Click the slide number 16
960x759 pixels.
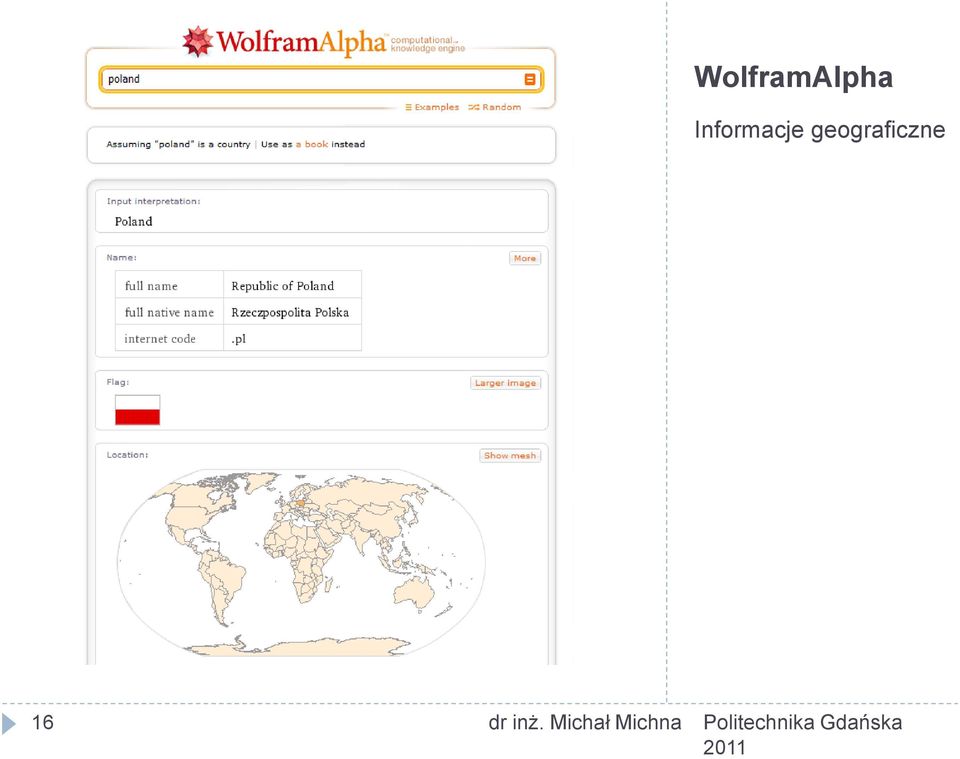43,722
